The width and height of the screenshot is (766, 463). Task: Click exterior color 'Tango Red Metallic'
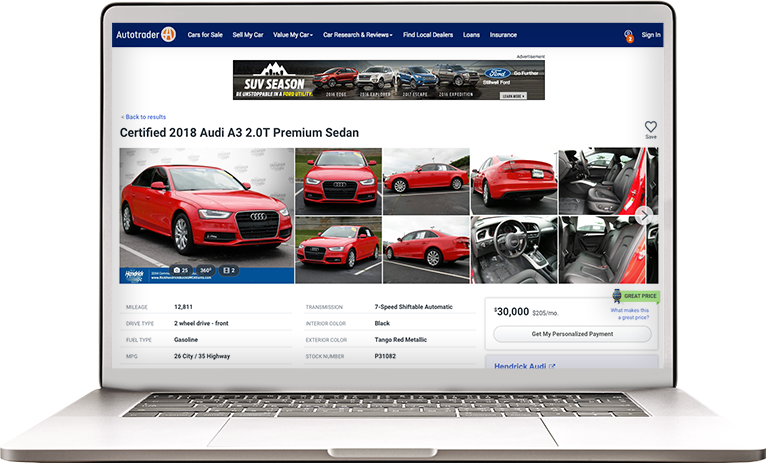[x=401, y=339]
